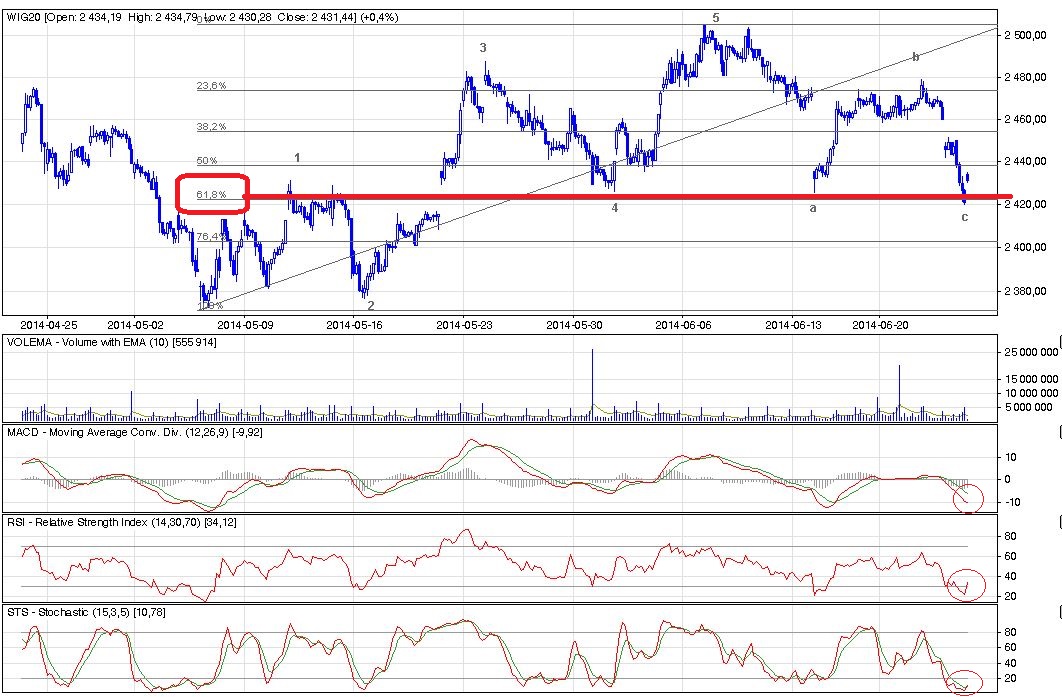Click Elliott wave label 4
The width and height of the screenshot is (1062, 697).
pos(615,208)
